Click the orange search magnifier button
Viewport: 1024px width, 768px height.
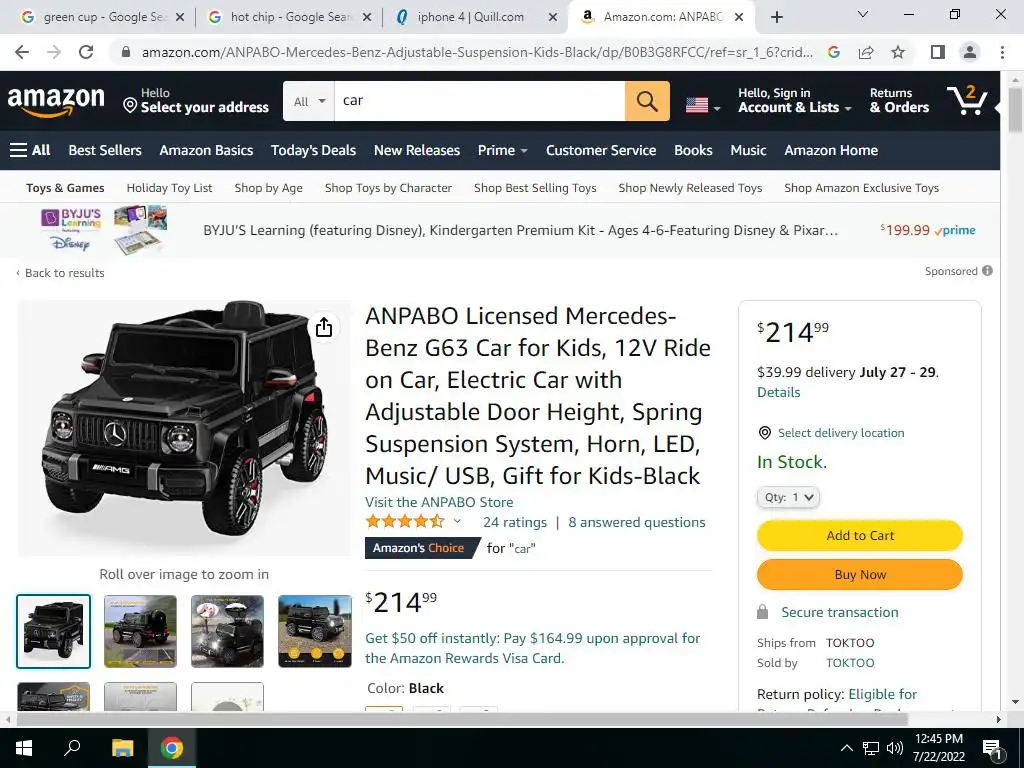coord(647,101)
